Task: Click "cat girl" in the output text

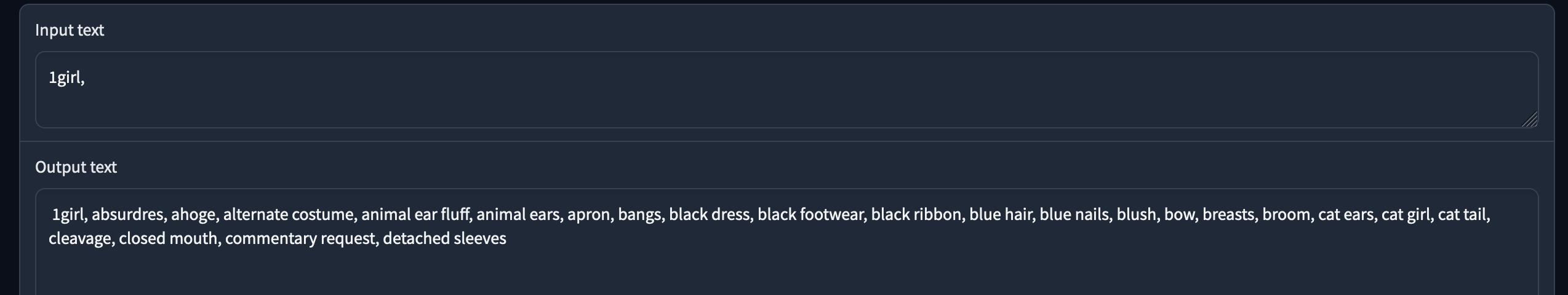Action: [x=1406, y=214]
